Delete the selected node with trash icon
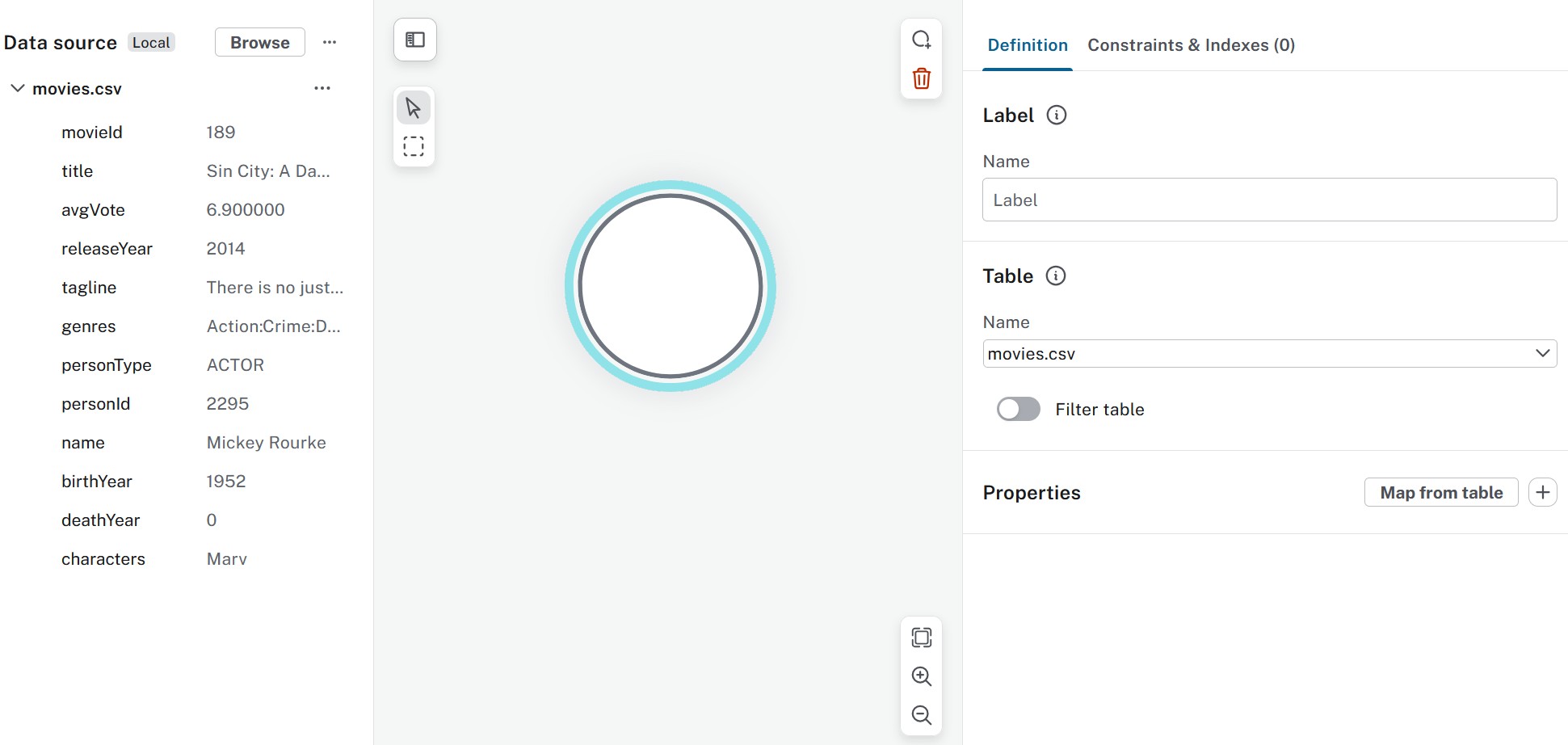 pos(921,78)
